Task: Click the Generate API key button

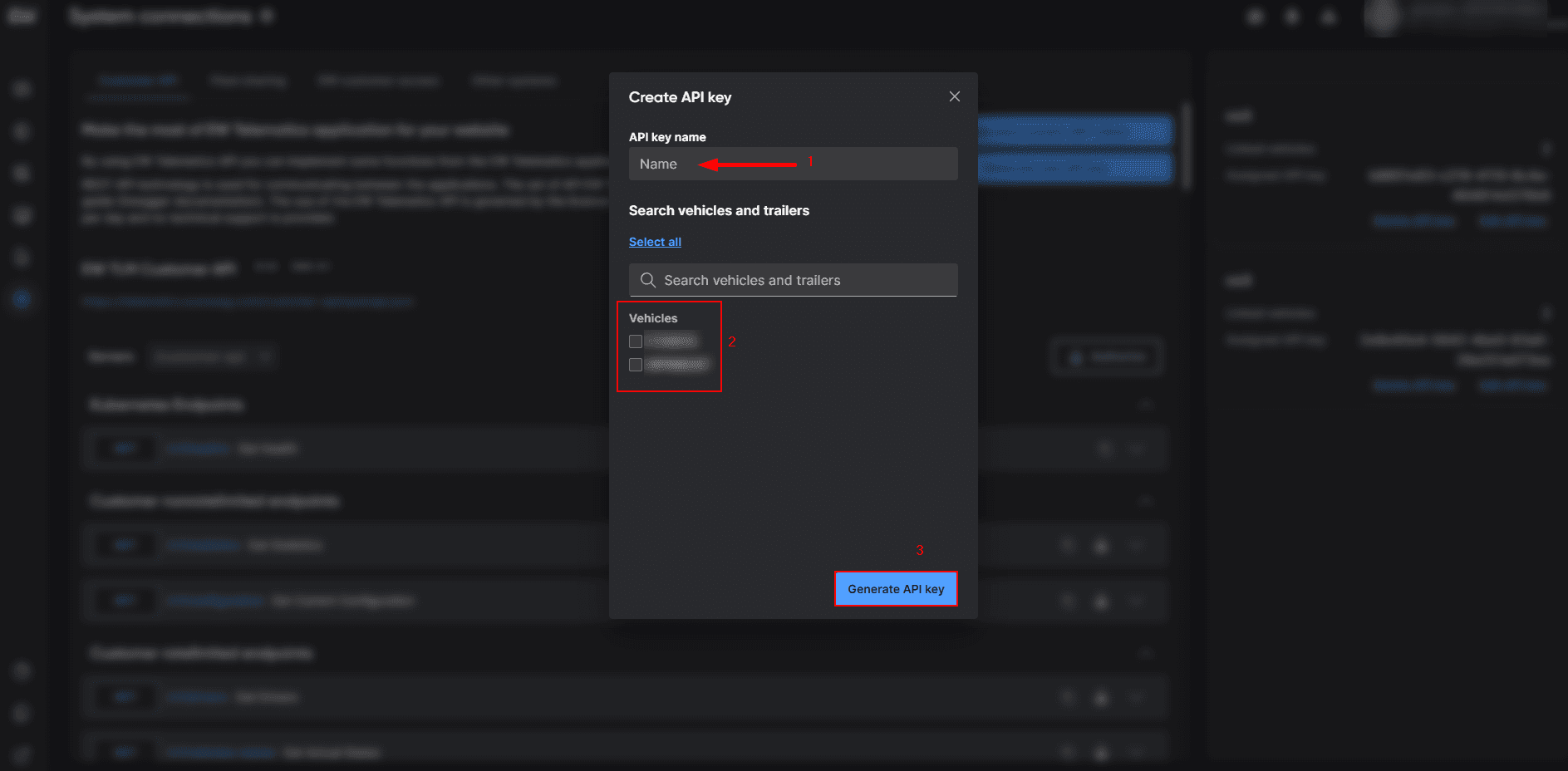Action: pyautogui.click(x=896, y=589)
